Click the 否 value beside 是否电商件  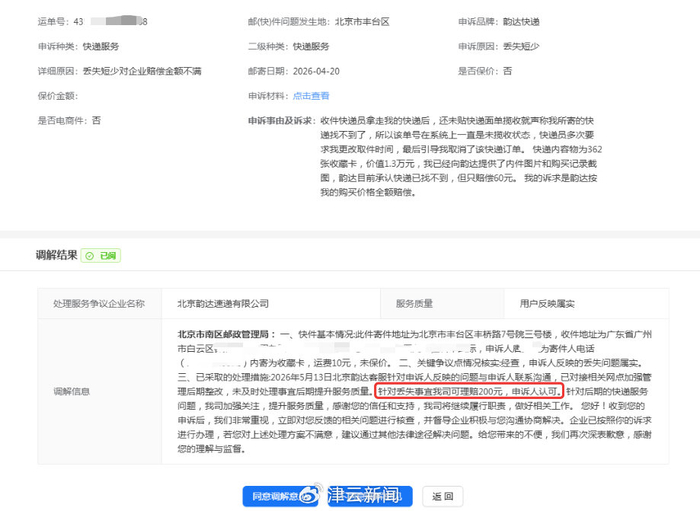(x=96, y=120)
